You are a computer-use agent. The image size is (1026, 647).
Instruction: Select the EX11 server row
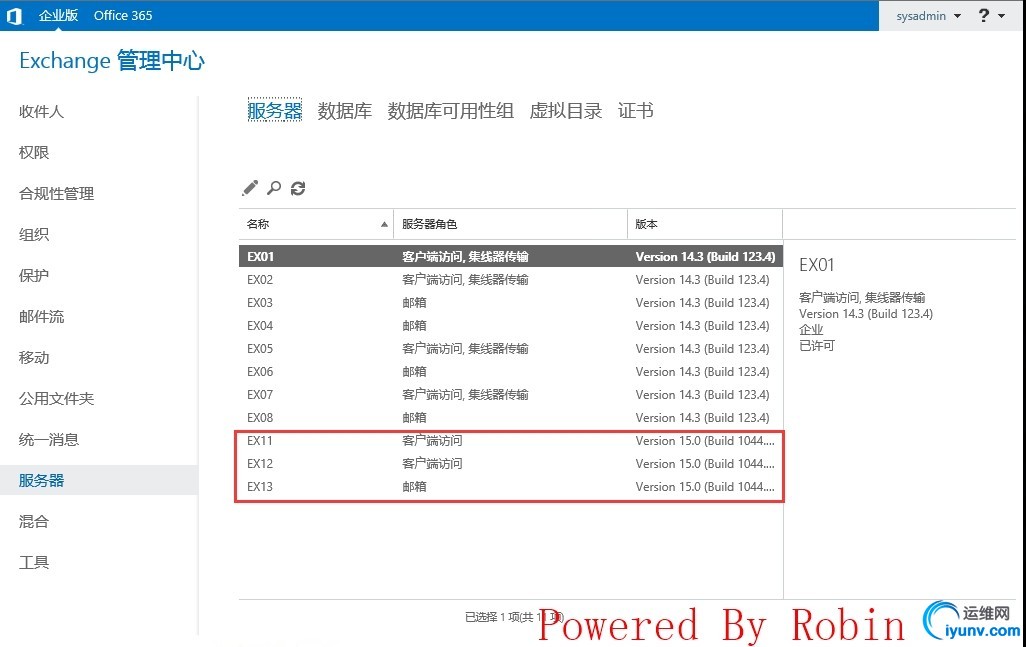coord(510,441)
